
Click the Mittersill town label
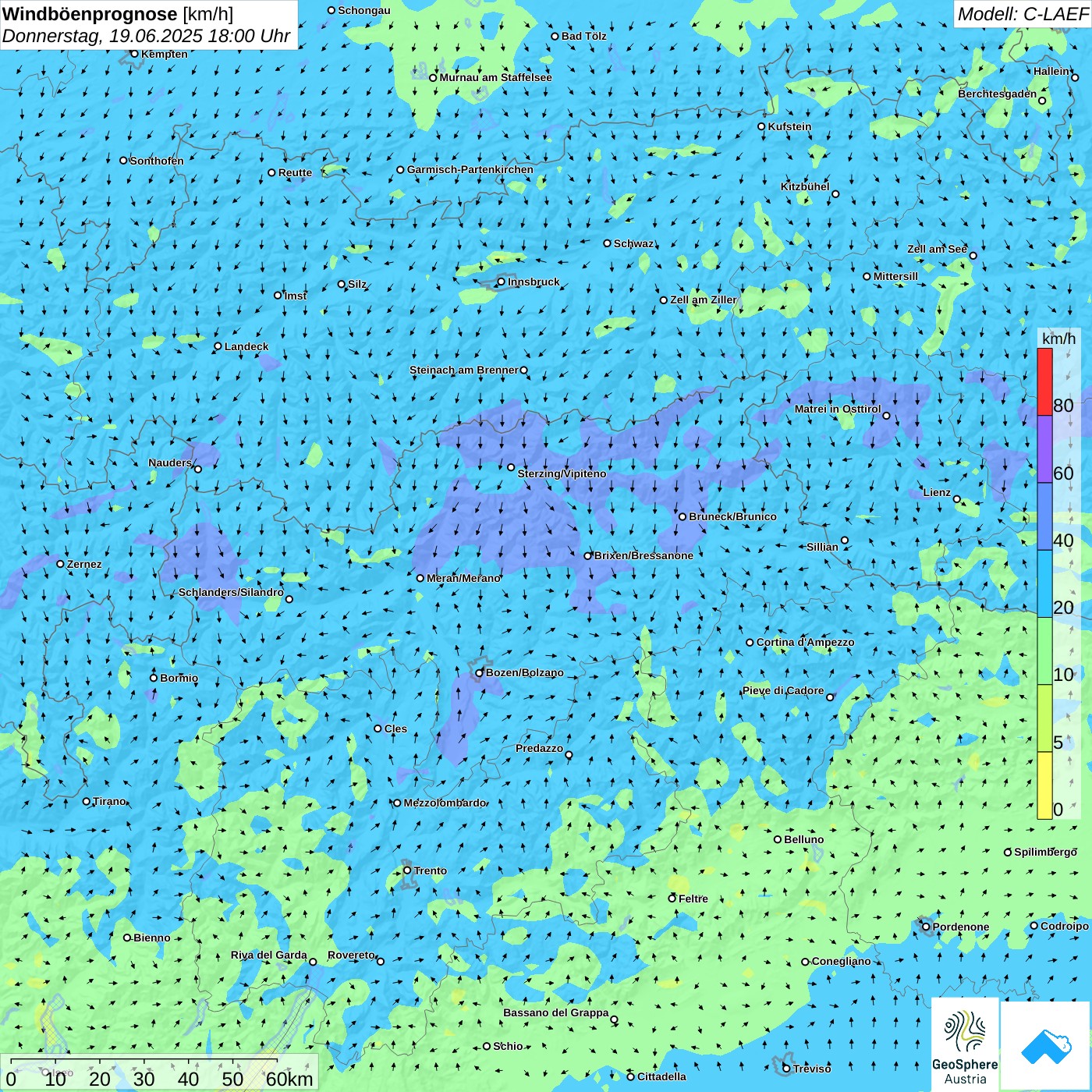[x=895, y=276]
